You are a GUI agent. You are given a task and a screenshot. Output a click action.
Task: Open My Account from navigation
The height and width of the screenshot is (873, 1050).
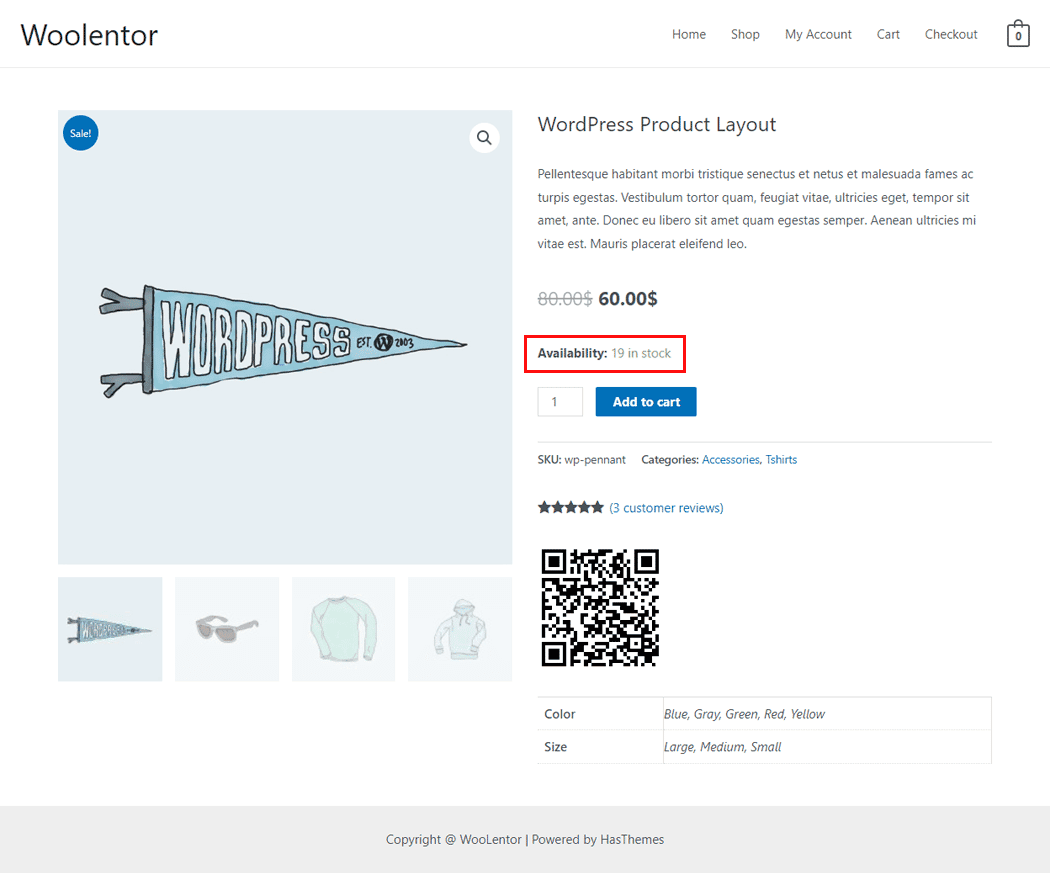tap(818, 34)
